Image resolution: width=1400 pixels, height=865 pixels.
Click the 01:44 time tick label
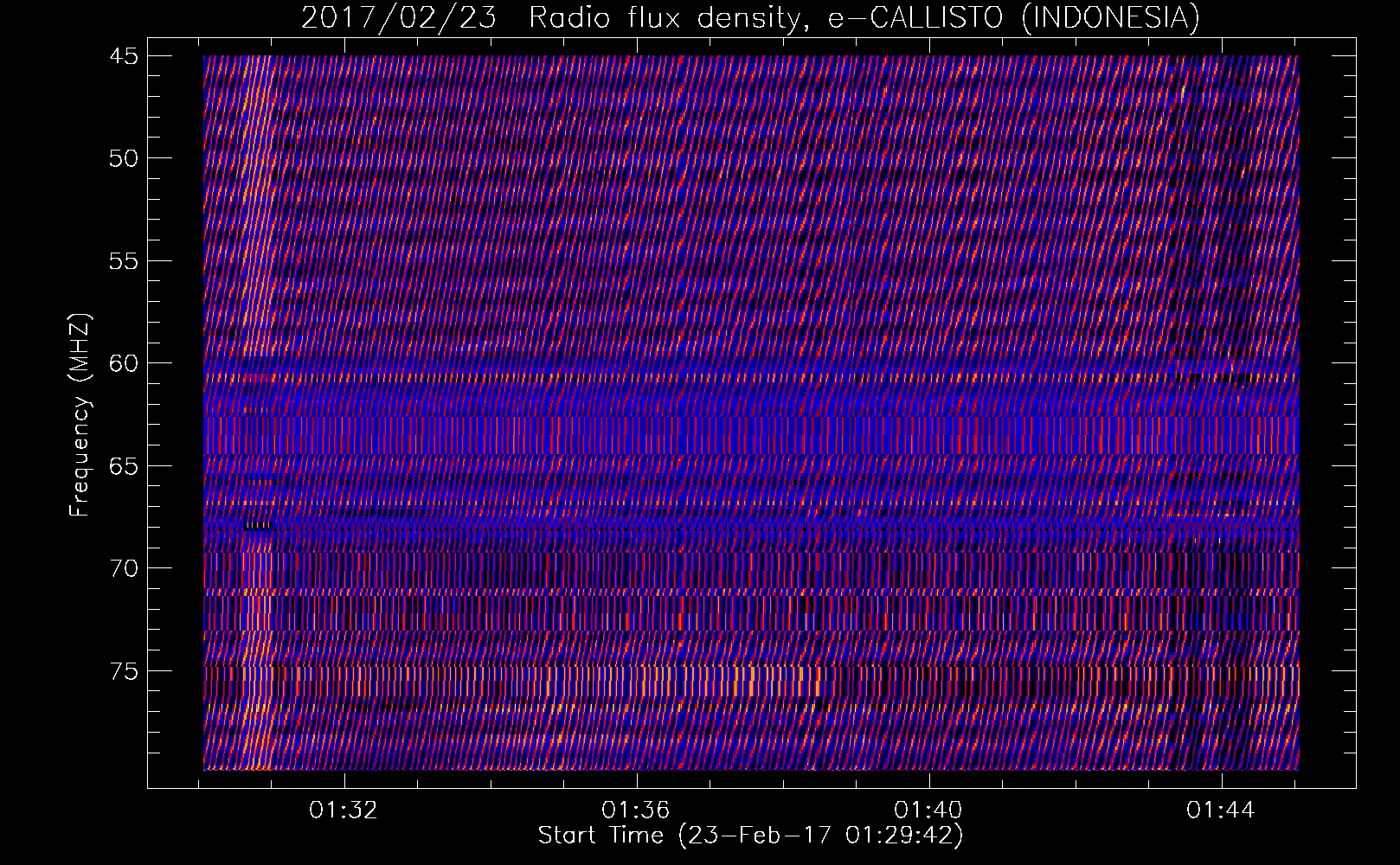1221,811
